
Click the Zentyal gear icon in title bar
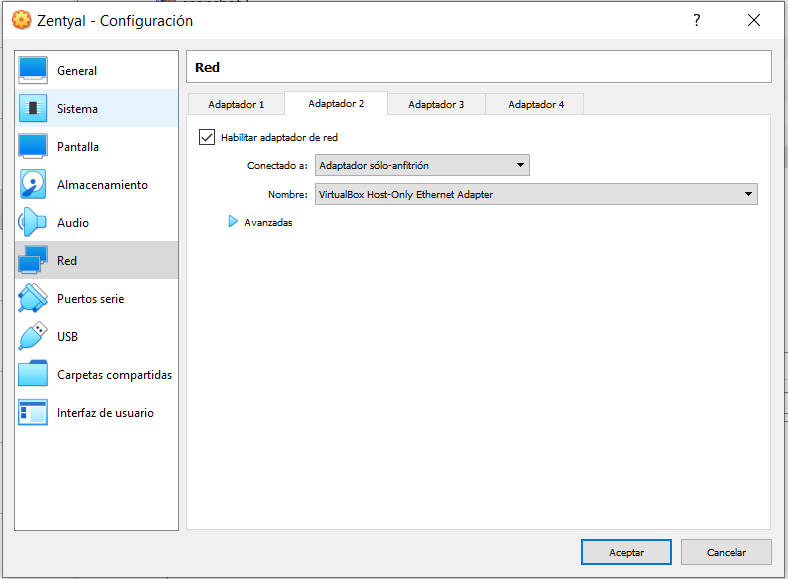point(21,20)
